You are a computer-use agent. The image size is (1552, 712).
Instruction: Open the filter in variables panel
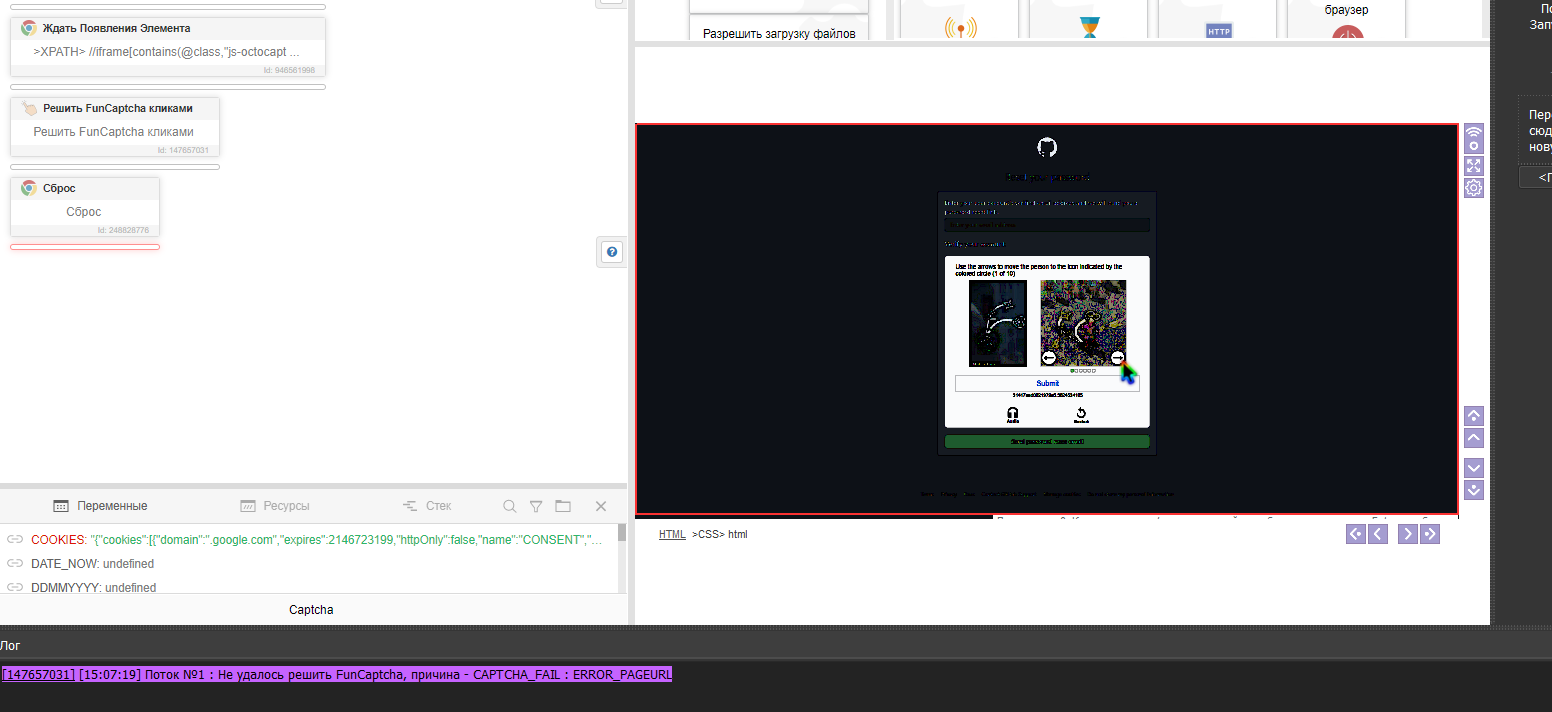point(536,506)
